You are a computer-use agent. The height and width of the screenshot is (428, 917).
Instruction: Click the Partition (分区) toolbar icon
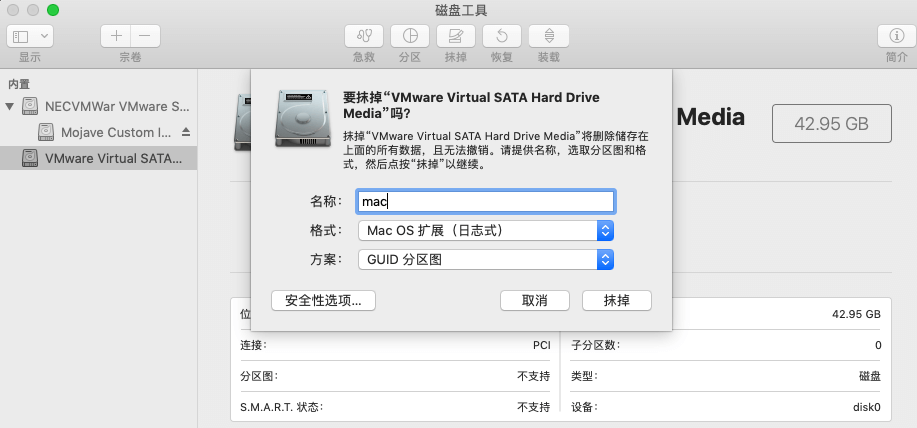(410, 36)
